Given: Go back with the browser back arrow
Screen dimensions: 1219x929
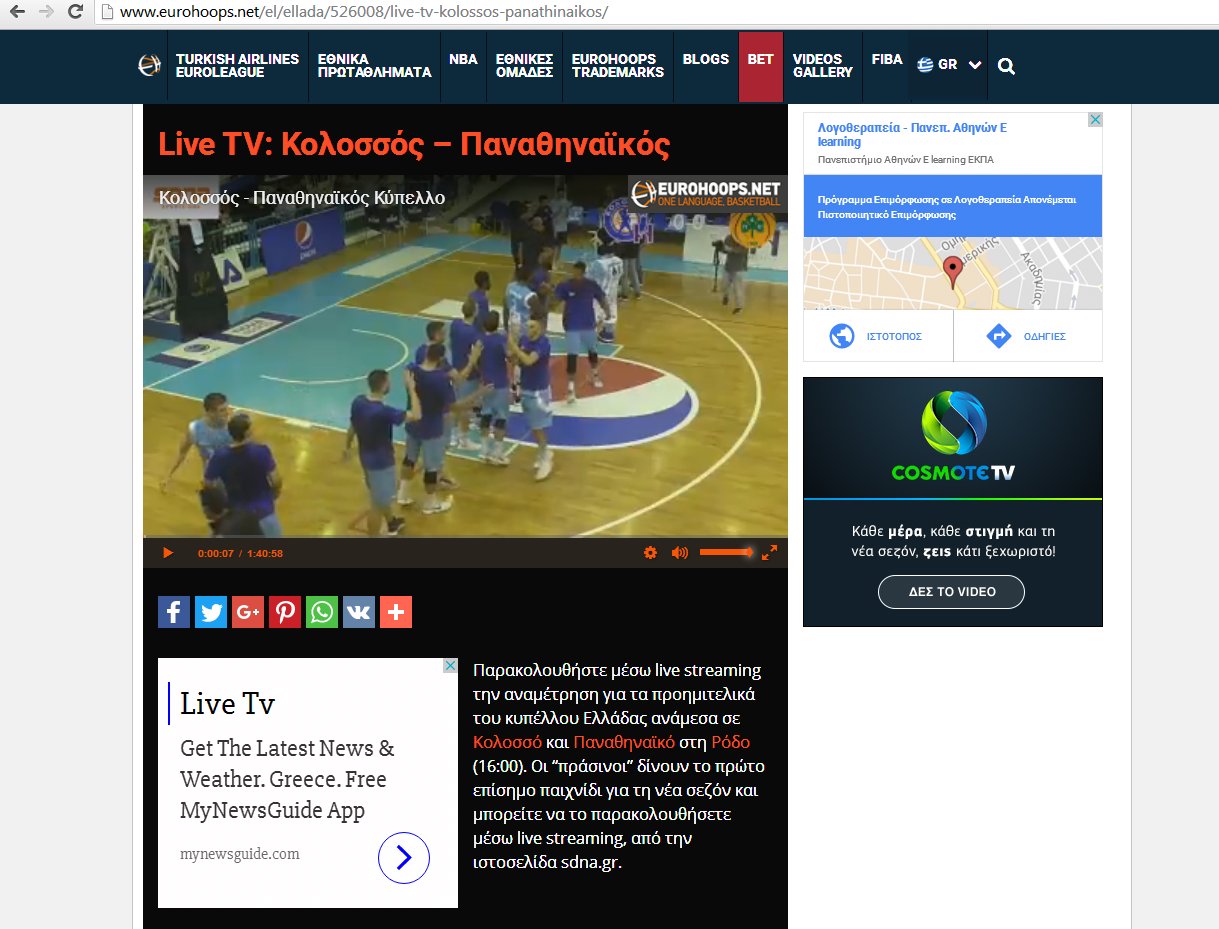Looking at the screenshot, I should click(x=17, y=12).
